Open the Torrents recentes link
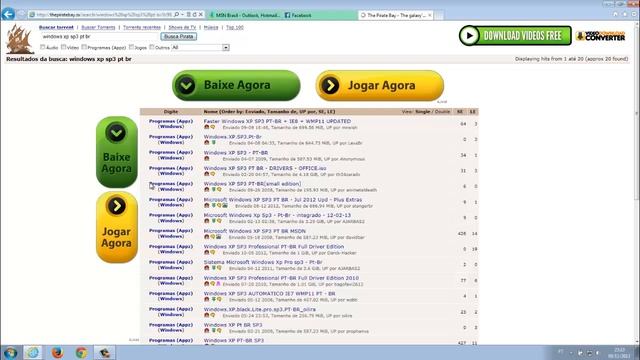Image resolution: width=640 pixels, height=360 pixels. pyautogui.click(x=142, y=27)
